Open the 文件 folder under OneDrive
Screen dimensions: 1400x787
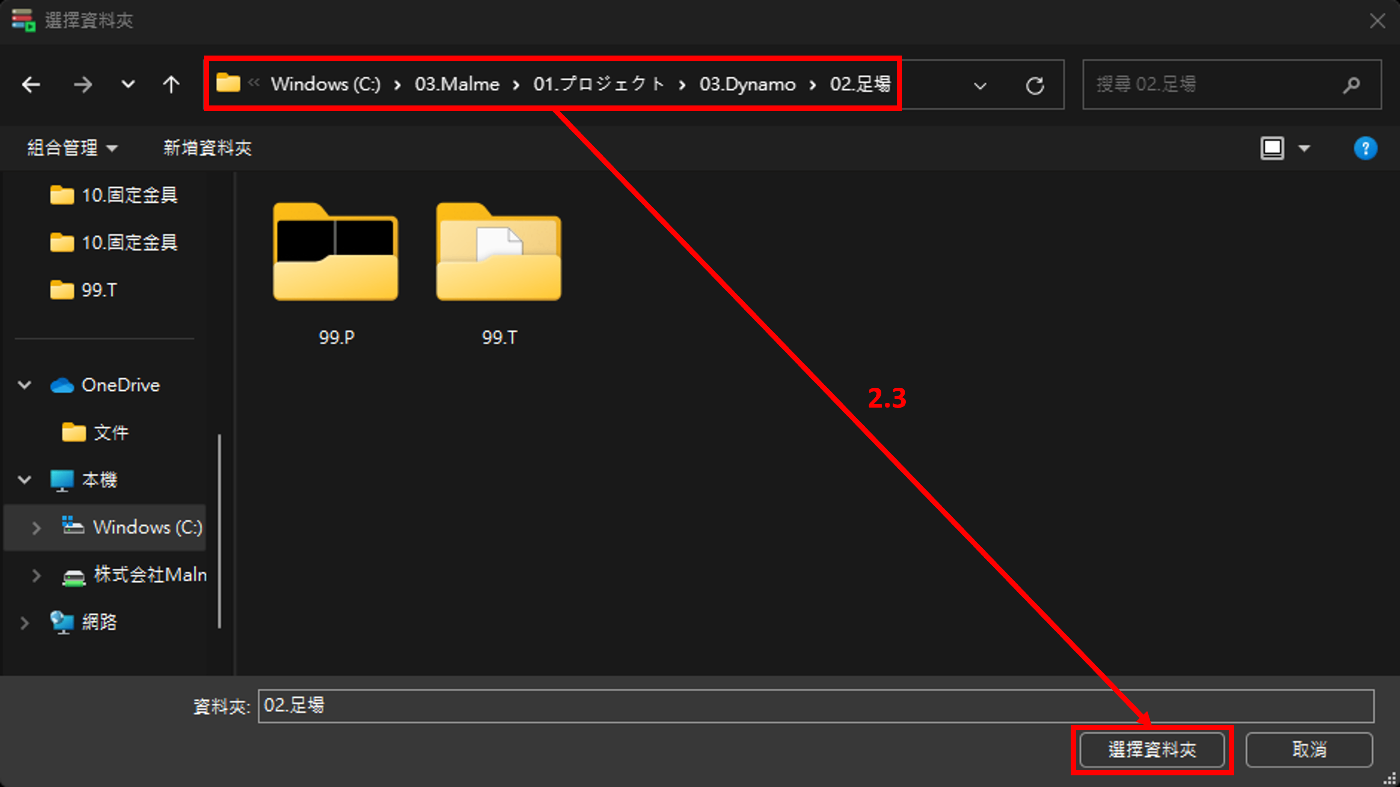click(96, 432)
